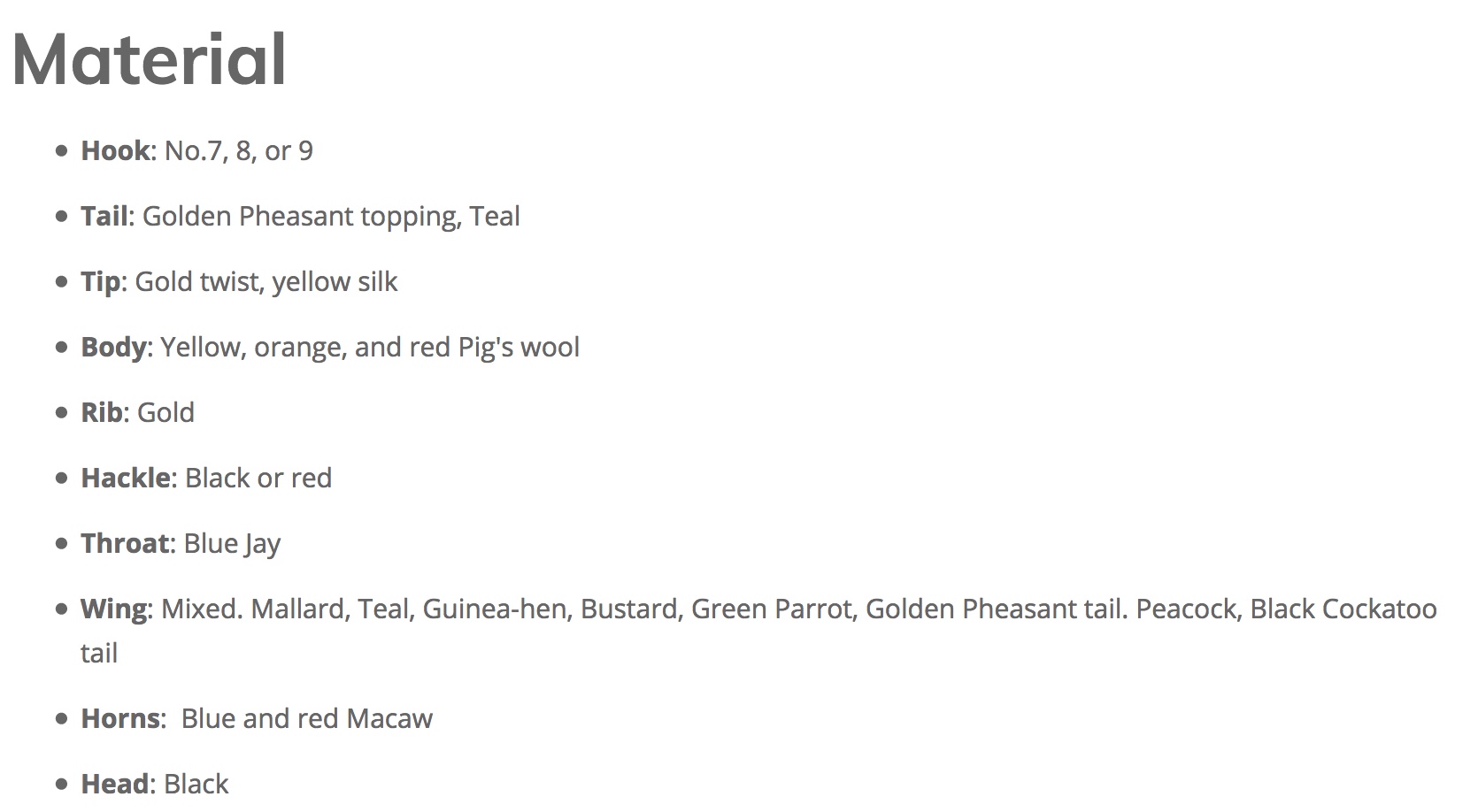This screenshot has width=1478, height=812.
Task: Click the bold Rib label
Action: [x=102, y=412]
